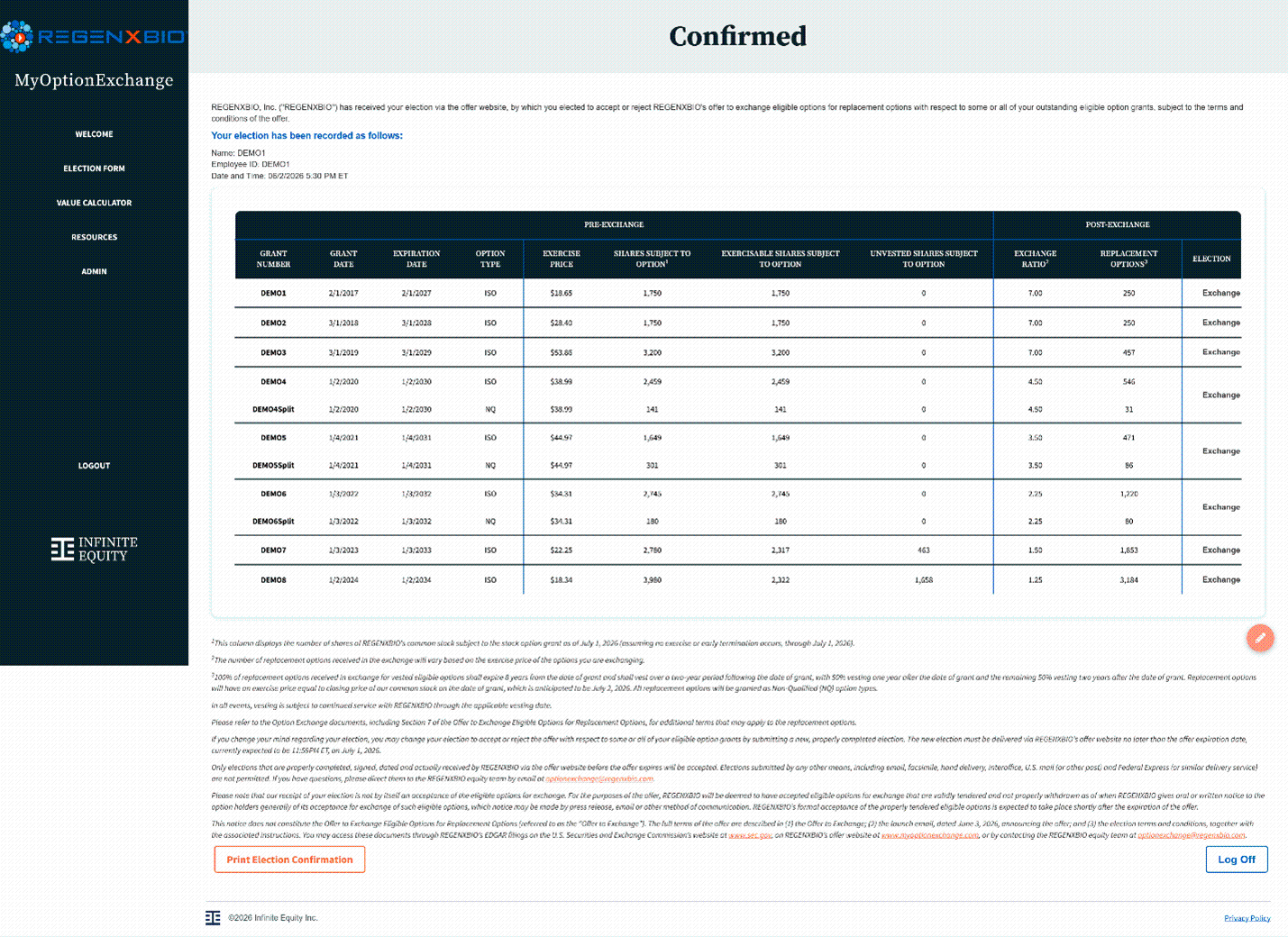
Task: Click expiration date 3/1/2028
Action: (x=416, y=323)
